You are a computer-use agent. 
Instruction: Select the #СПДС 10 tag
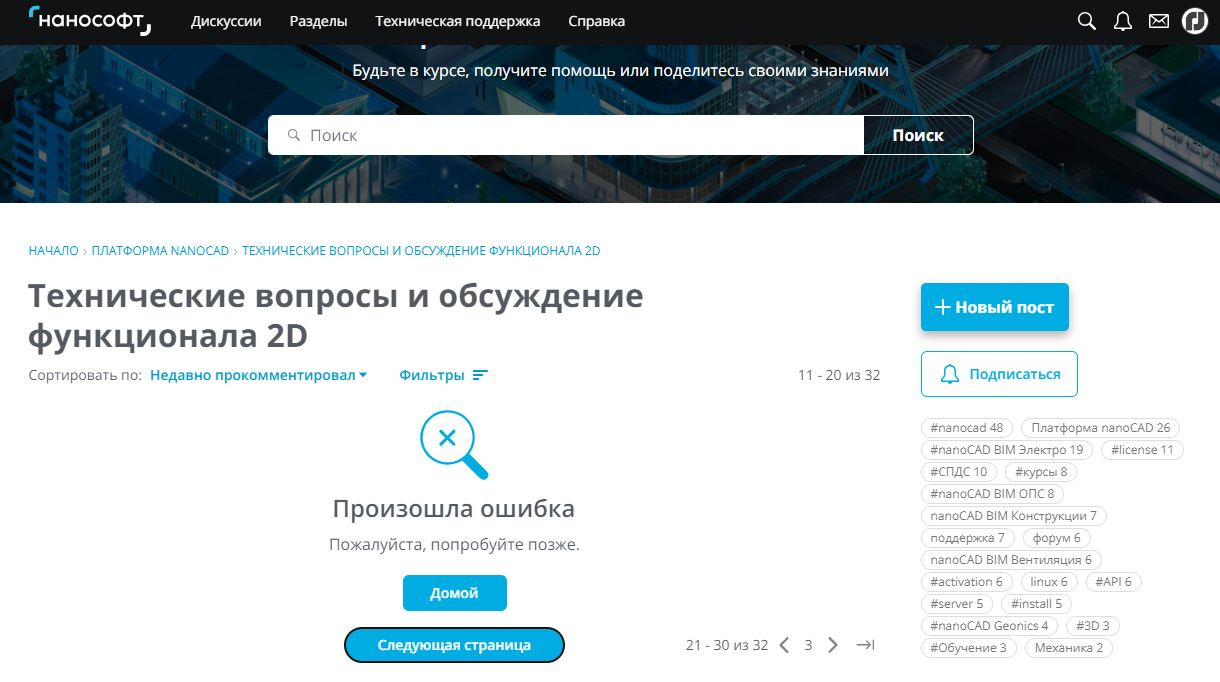[x=959, y=472]
